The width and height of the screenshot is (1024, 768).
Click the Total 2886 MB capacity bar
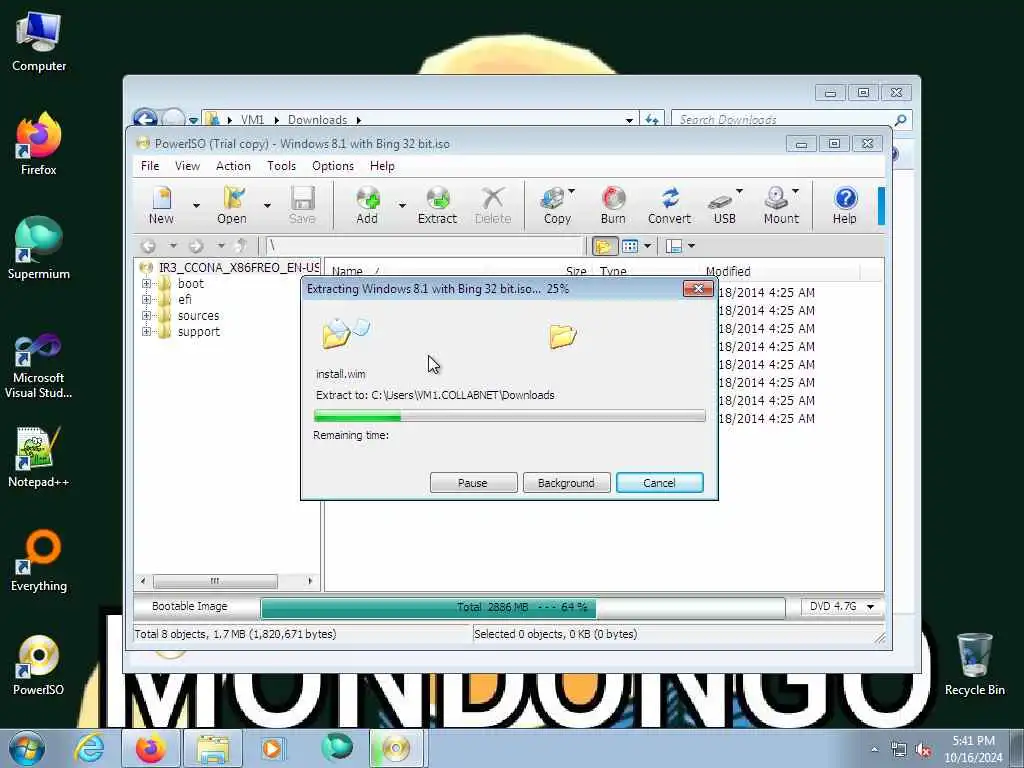522,607
